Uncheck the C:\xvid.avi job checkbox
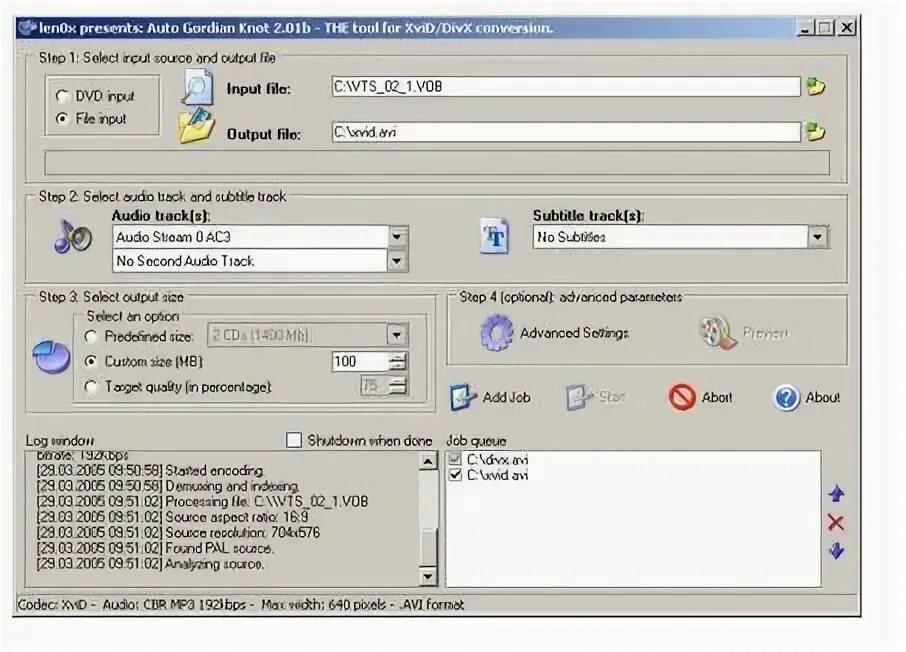 click(455, 475)
